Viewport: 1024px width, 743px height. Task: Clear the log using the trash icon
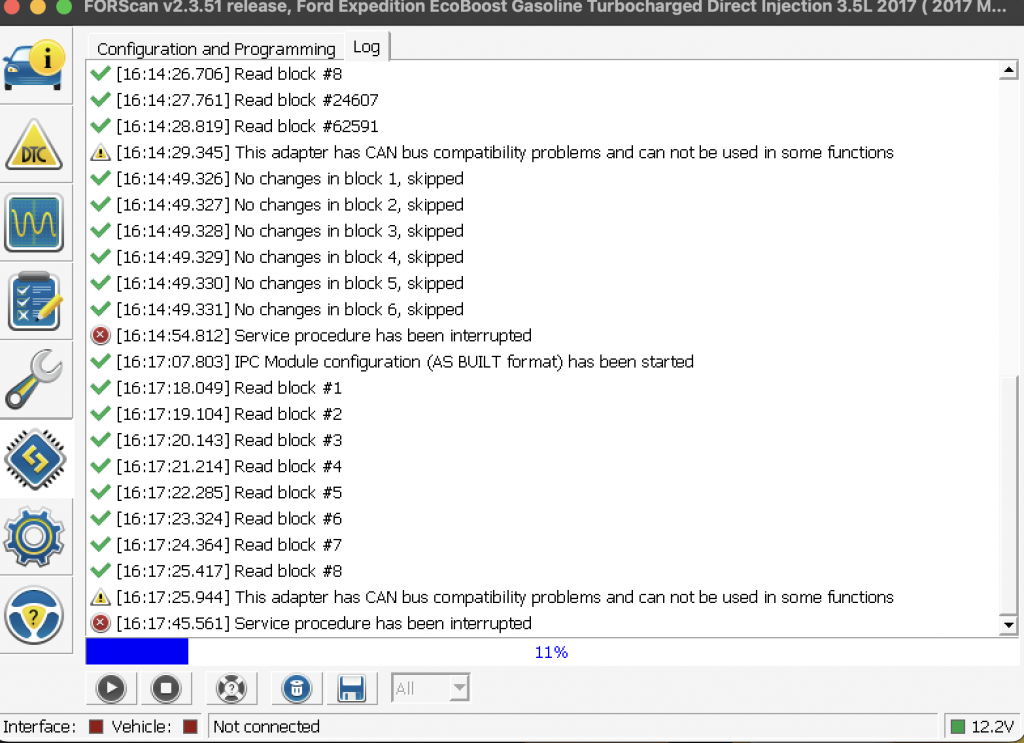coord(296,688)
